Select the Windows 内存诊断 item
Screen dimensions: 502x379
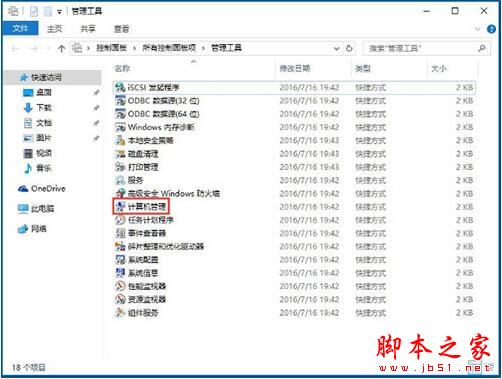(294, 127)
